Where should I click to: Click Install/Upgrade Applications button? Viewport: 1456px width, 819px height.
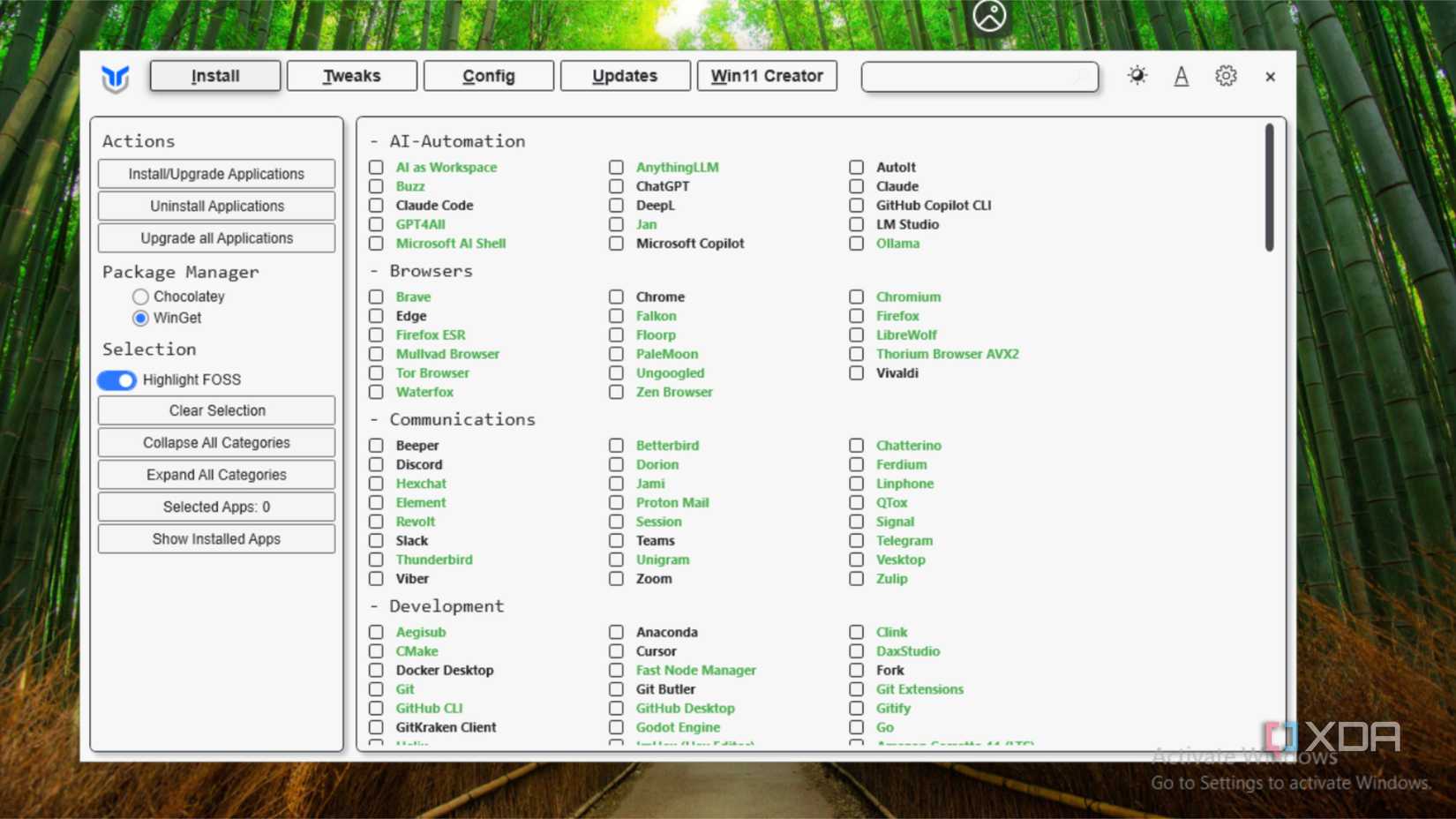(216, 174)
